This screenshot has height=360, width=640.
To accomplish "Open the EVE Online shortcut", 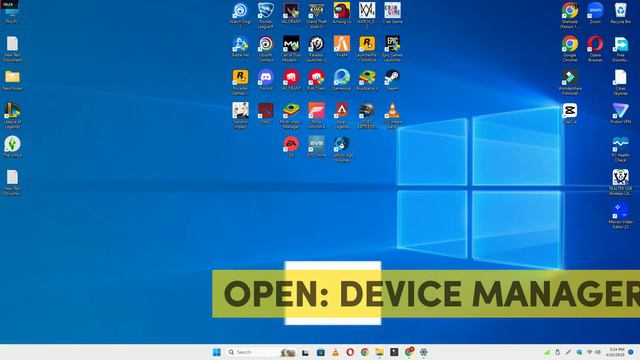I will tap(316, 147).
